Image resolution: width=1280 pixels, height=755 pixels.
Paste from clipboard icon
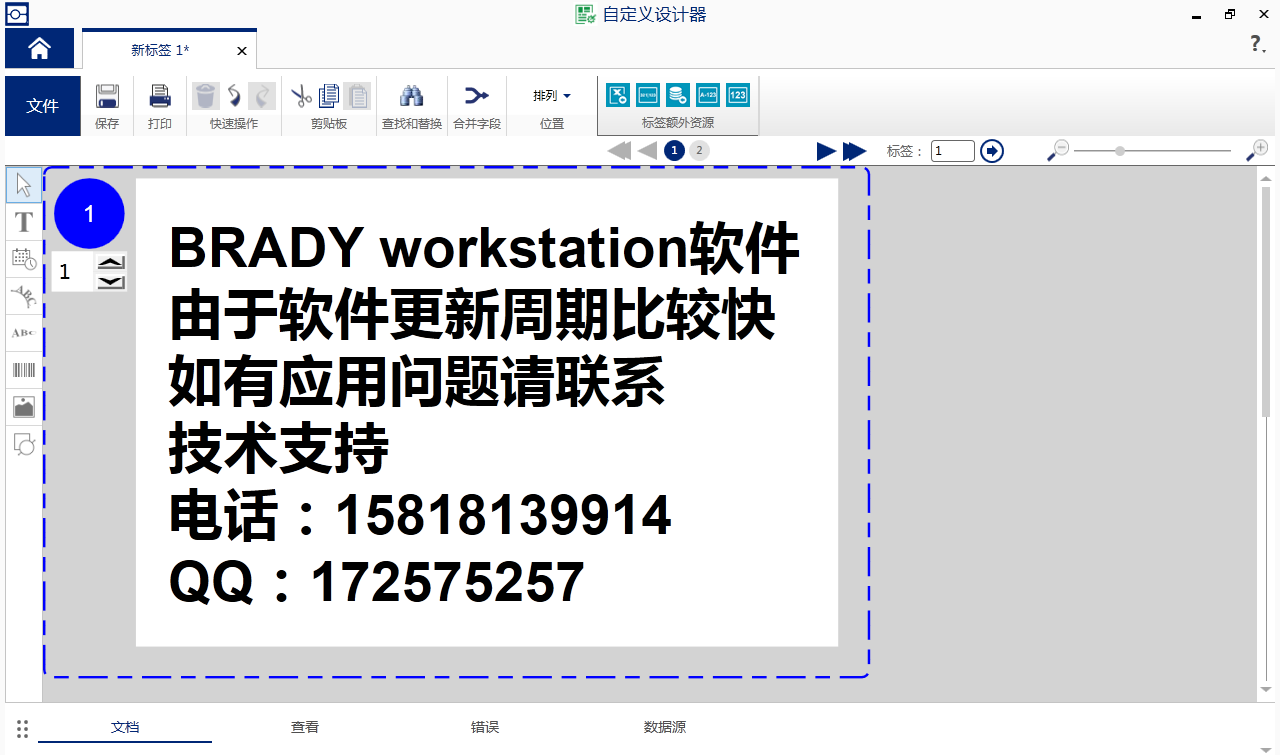[x=357, y=96]
